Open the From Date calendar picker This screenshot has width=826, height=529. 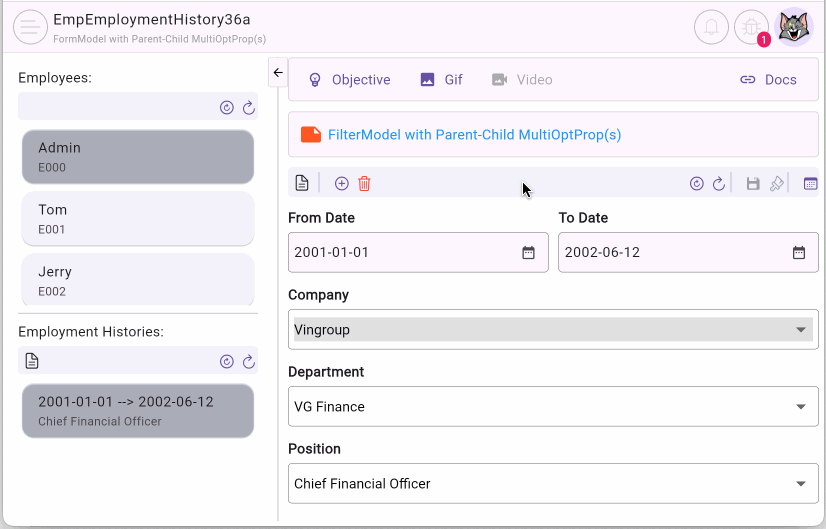pos(529,253)
